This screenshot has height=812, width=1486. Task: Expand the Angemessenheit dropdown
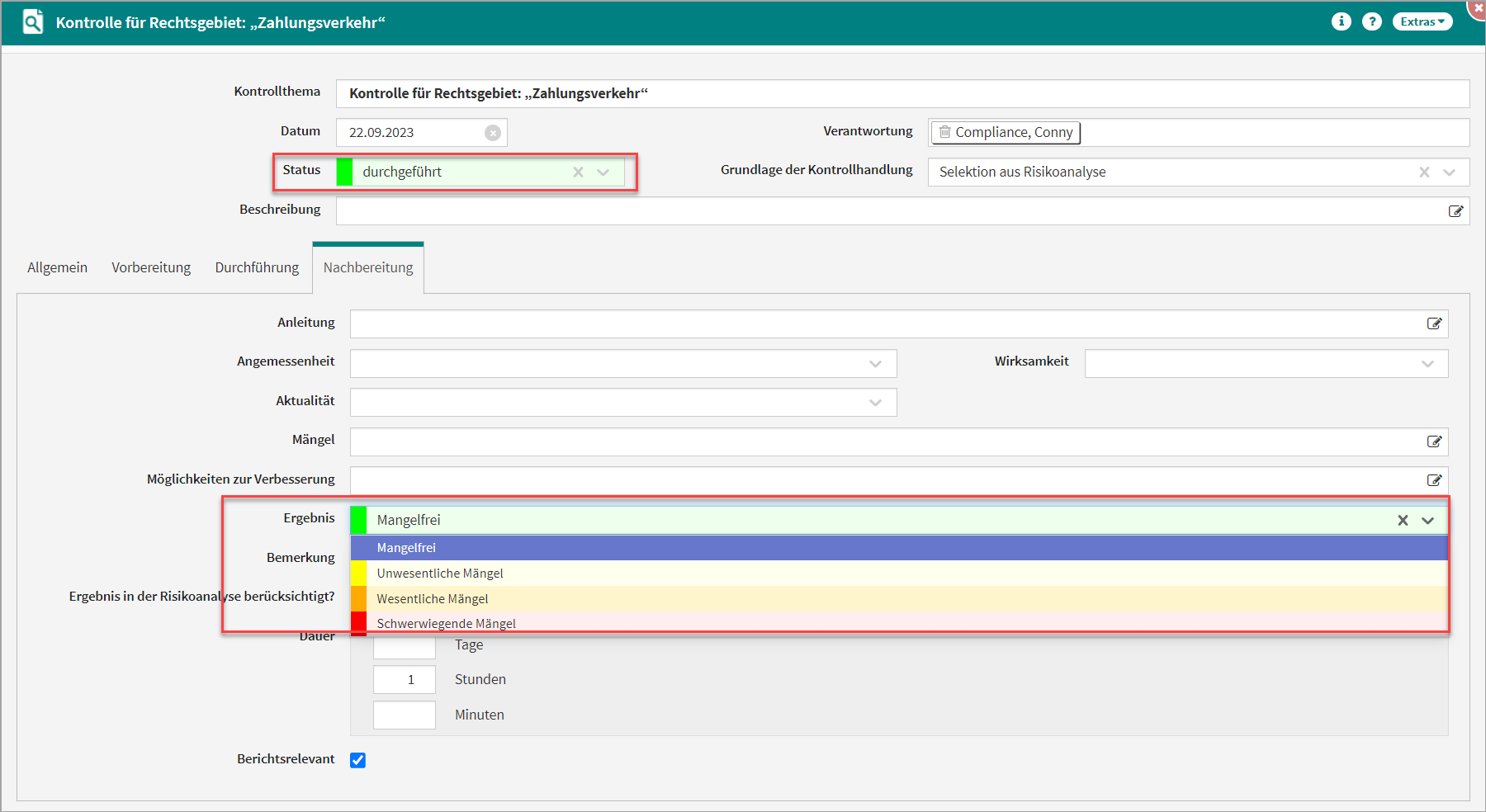[875, 364]
